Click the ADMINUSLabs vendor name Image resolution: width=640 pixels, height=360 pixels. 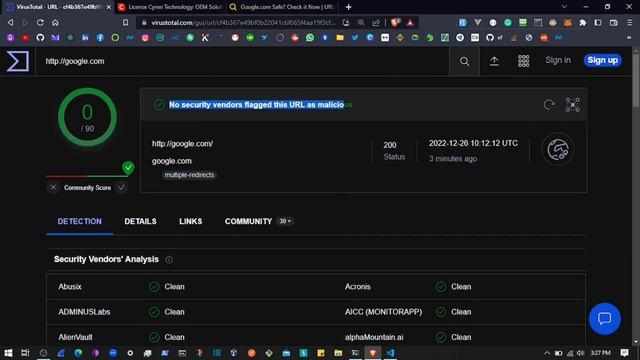[x=84, y=312]
